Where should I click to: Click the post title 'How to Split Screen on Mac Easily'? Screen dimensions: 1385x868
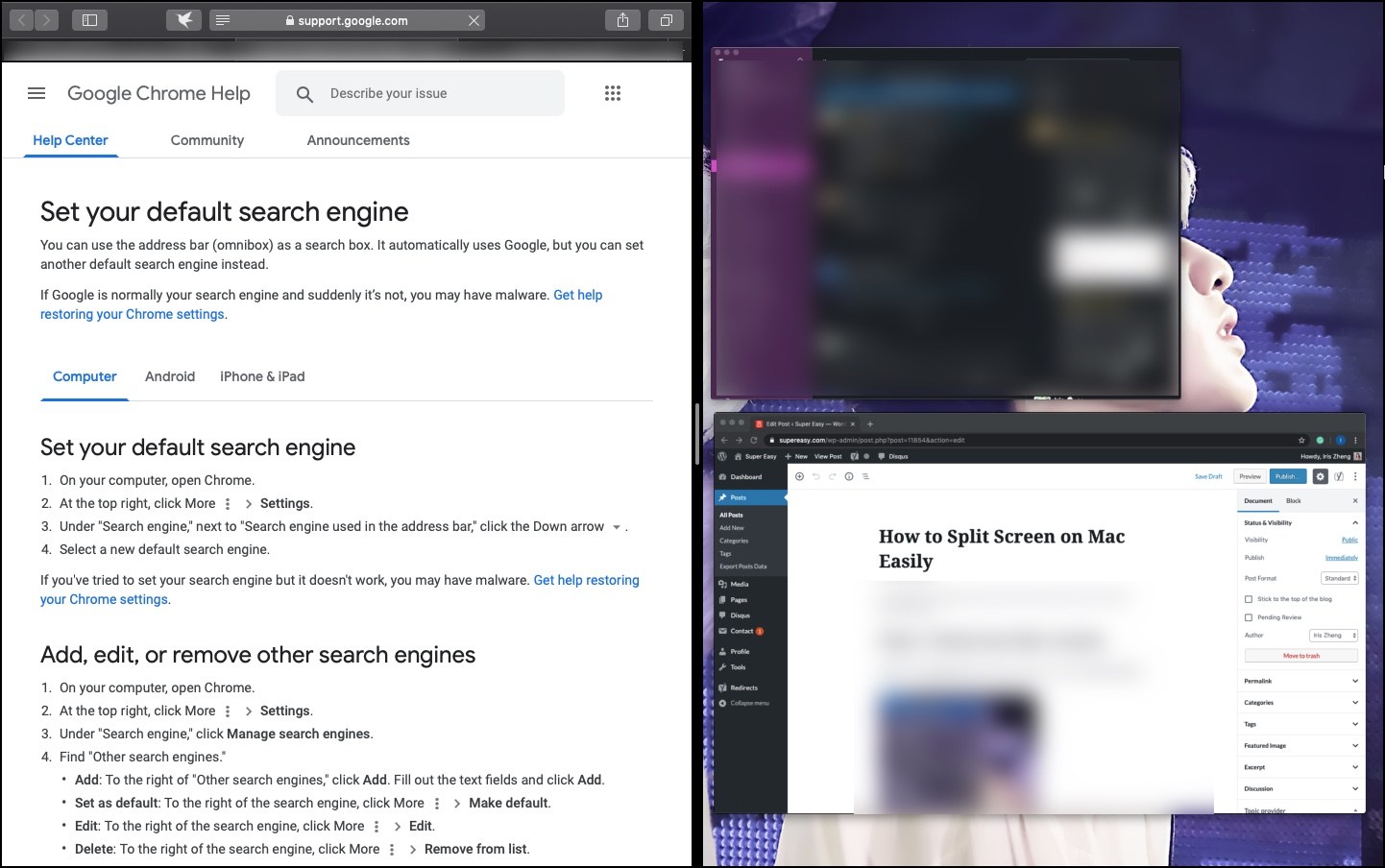click(1002, 548)
